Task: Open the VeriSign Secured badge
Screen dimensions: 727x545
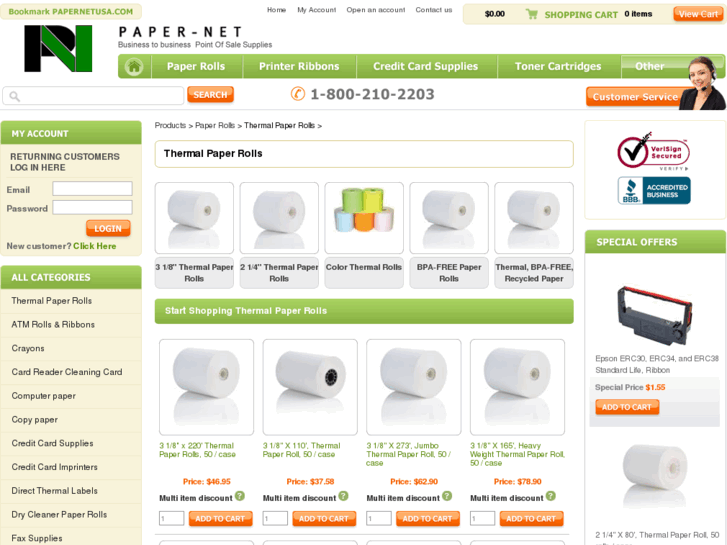Action: [x=653, y=152]
